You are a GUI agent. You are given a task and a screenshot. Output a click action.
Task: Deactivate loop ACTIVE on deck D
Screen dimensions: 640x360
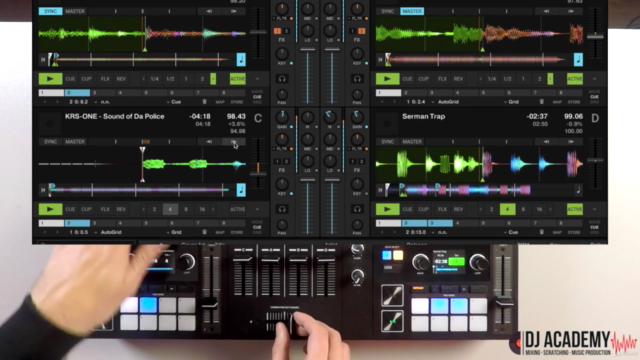pos(575,209)
